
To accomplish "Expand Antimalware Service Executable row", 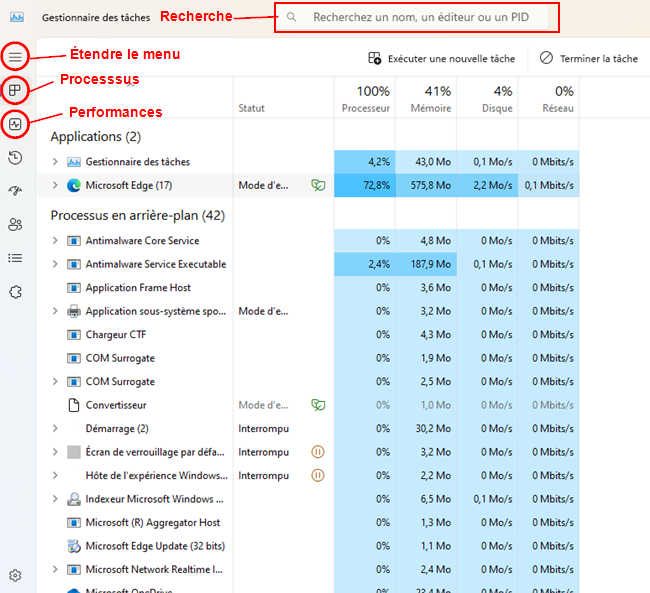I will pyautogui.click(x=55, y=264).
